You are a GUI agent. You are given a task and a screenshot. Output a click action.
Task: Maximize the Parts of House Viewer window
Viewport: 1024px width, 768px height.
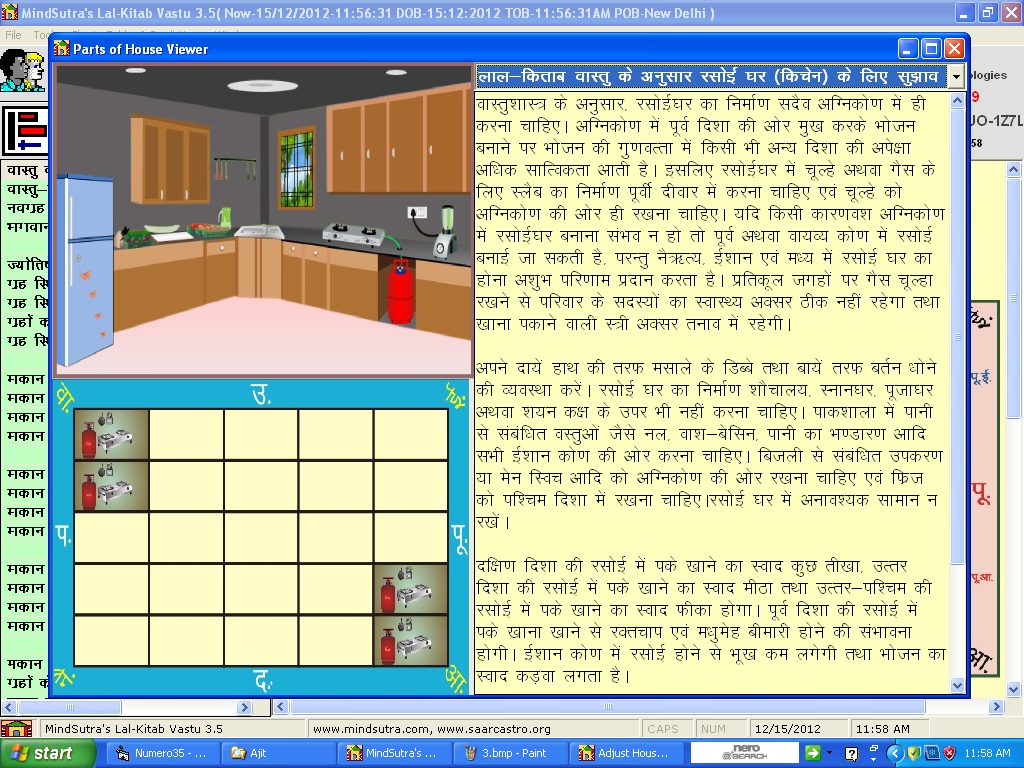point(931,48)
